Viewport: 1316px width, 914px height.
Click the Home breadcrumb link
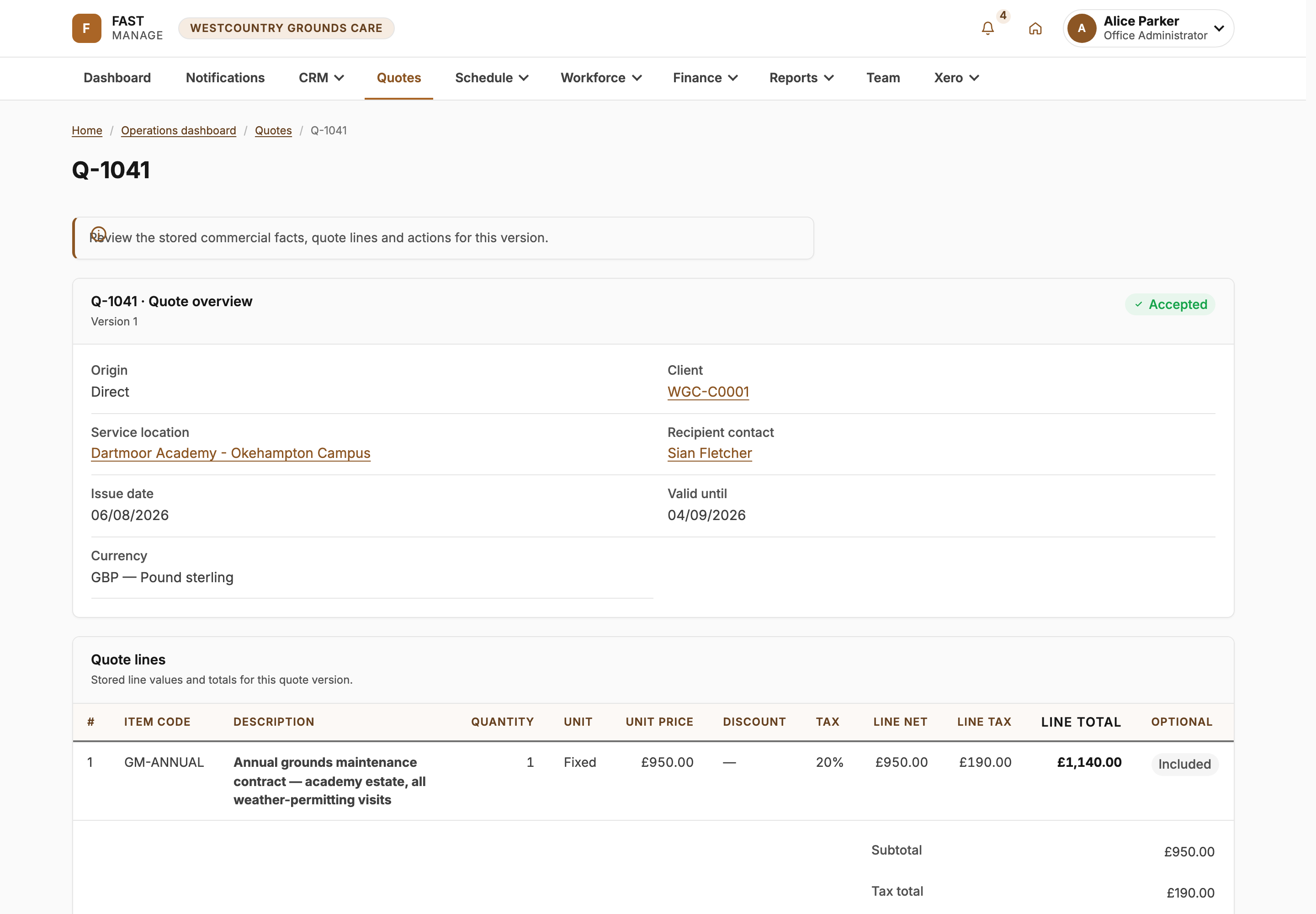pos(87,131)
